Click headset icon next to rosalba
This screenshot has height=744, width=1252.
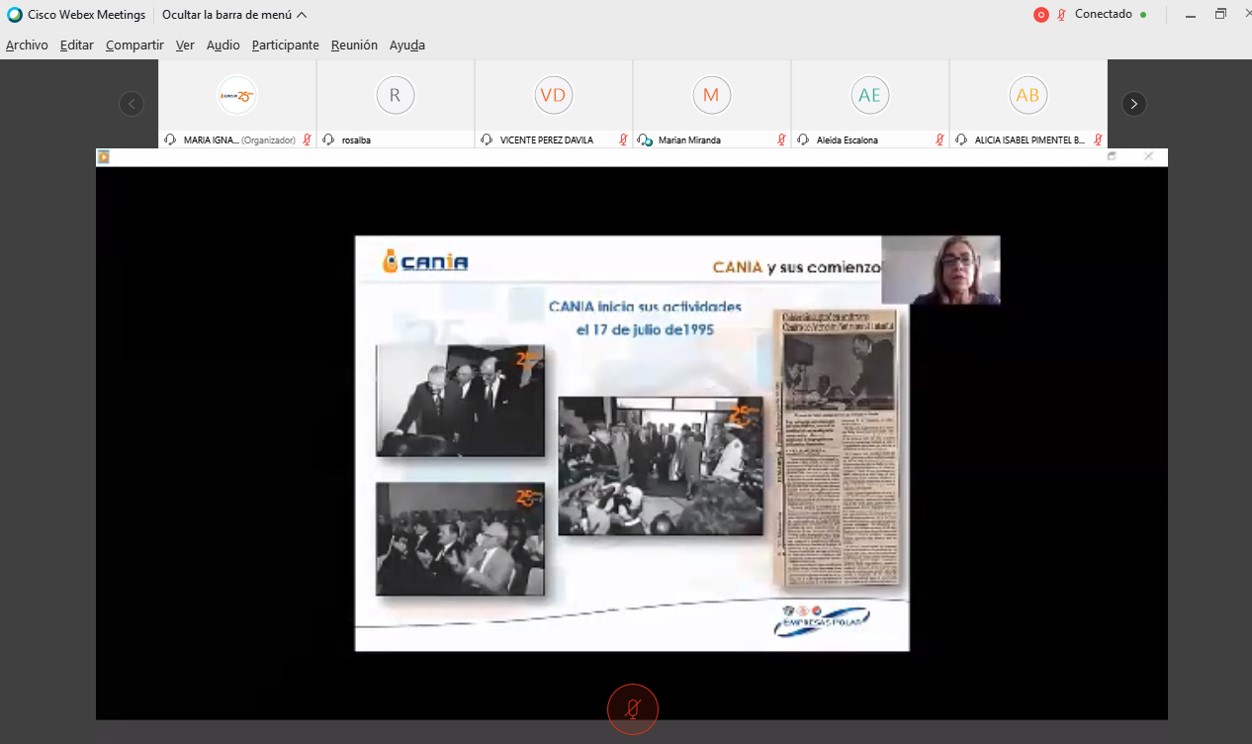pos(328,140)
